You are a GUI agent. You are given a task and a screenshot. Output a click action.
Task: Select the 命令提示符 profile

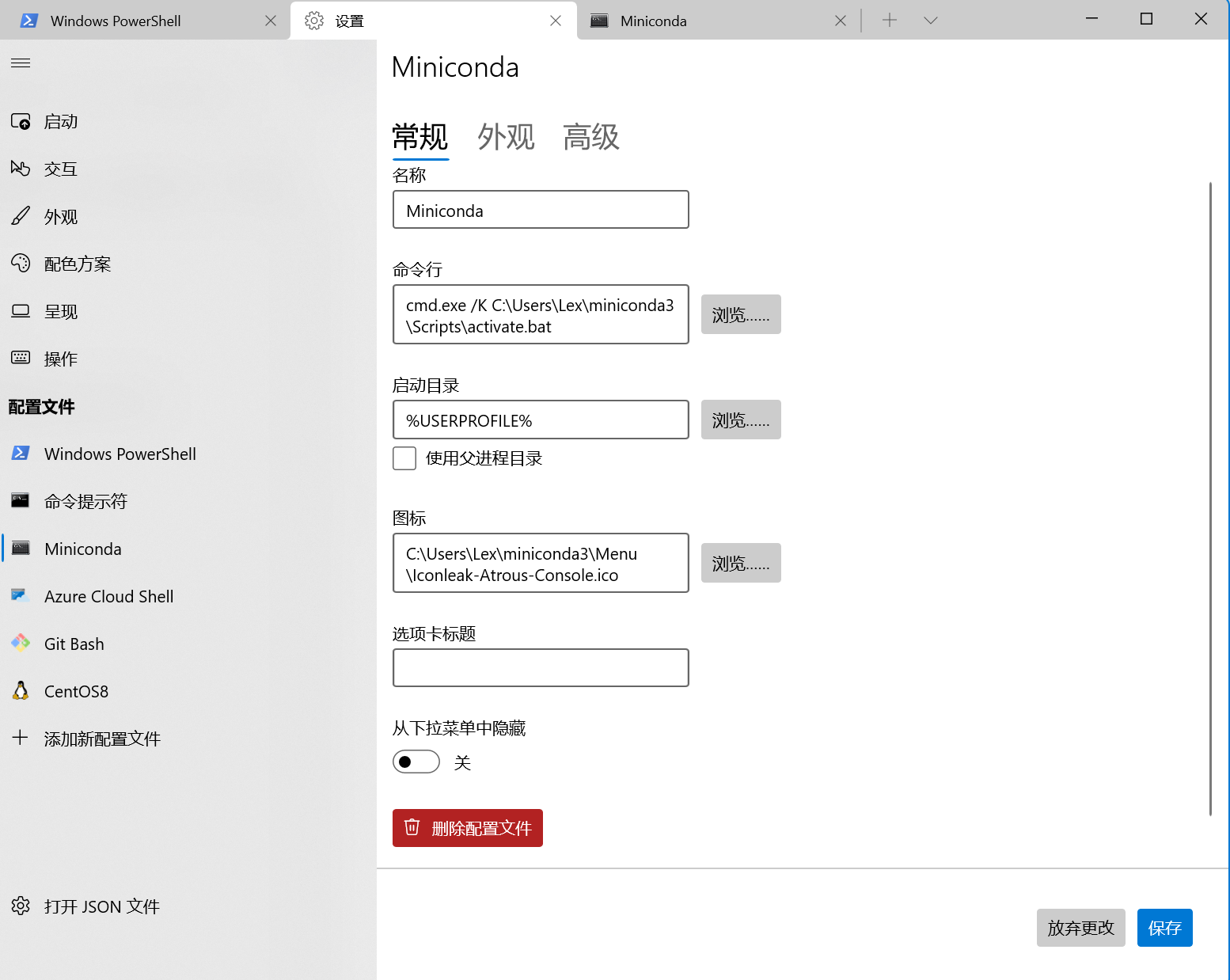point(87,501)
